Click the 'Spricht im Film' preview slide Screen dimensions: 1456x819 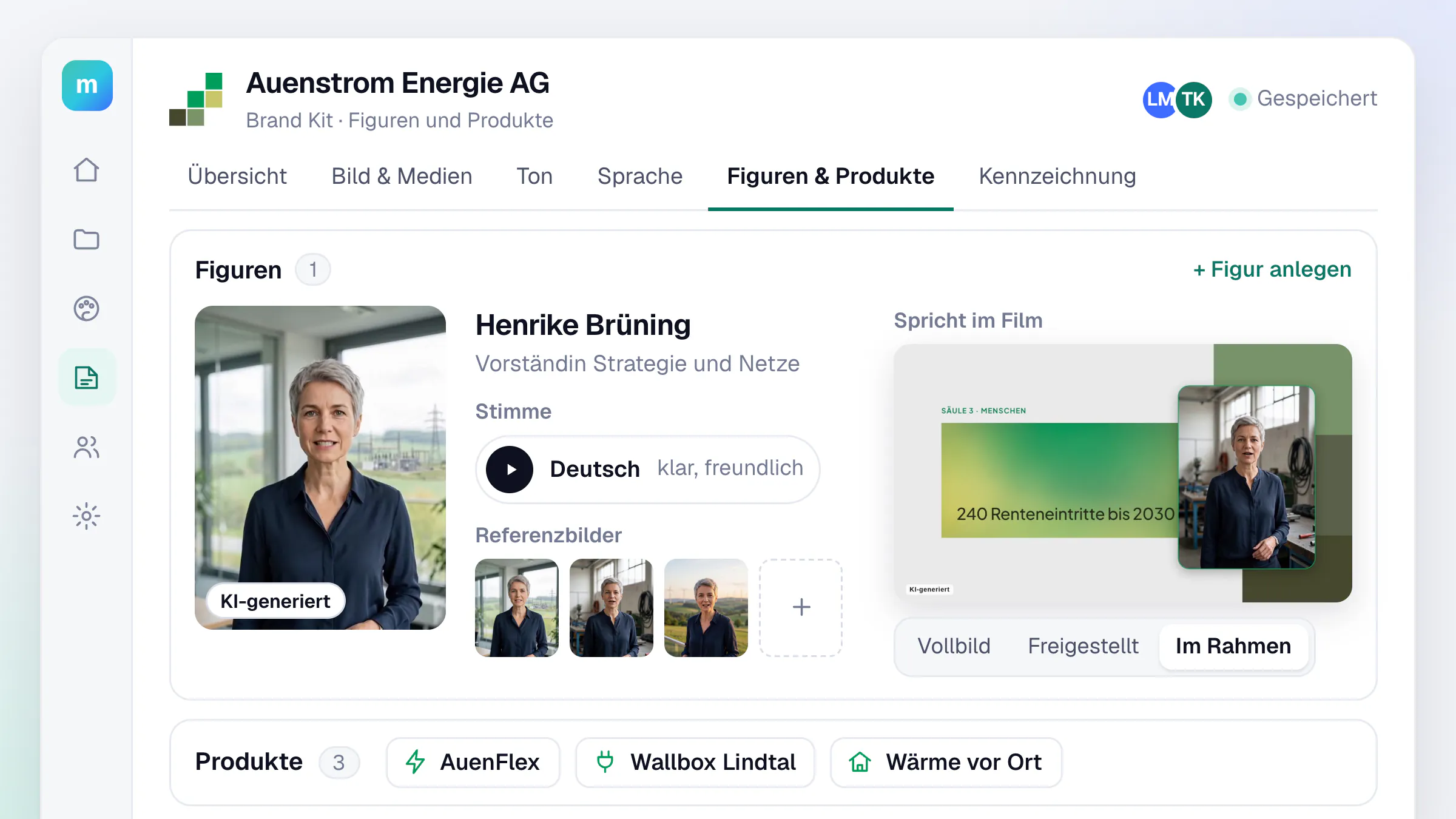tap(1123, 473)
